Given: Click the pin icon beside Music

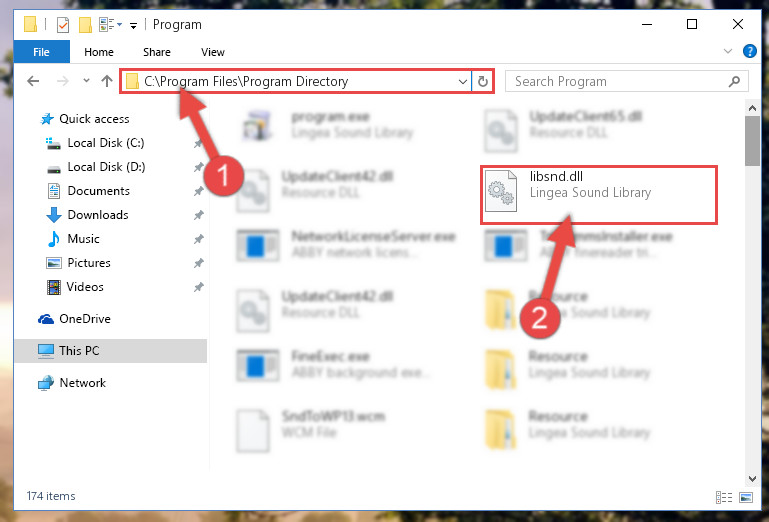Looking at the screenshot, I should 198,239.
